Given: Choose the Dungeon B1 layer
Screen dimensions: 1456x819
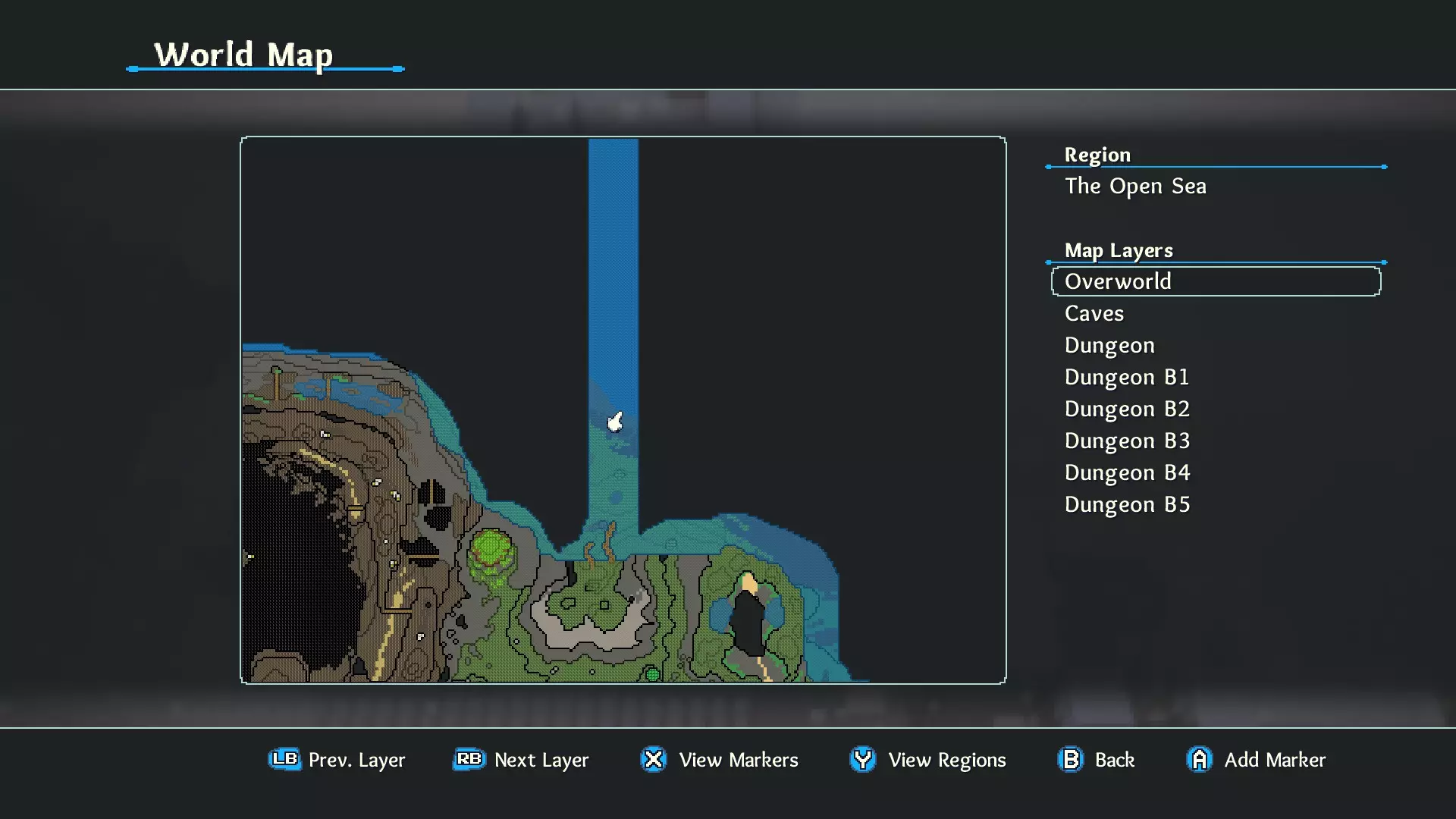Looking at the screenshot, I should (1126, 377).
